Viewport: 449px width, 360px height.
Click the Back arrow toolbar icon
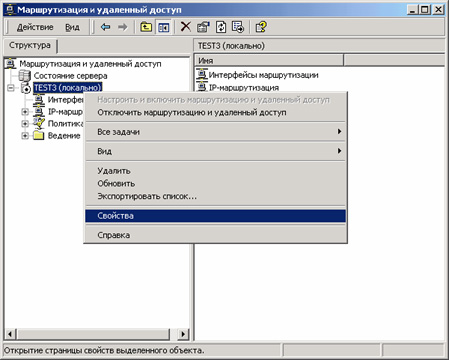106,27
